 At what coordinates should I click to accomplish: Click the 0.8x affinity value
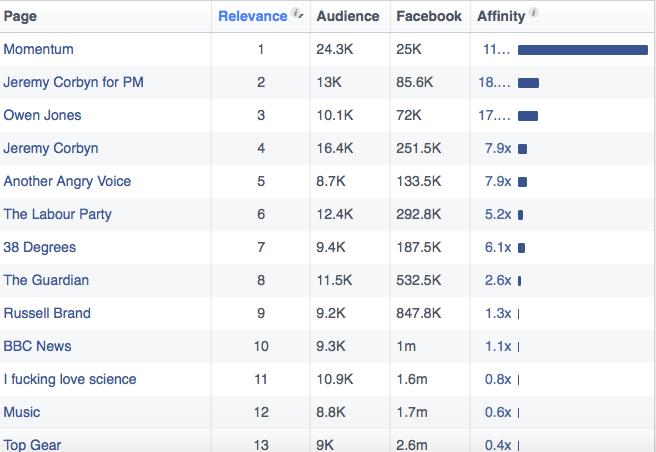(498, 379)
